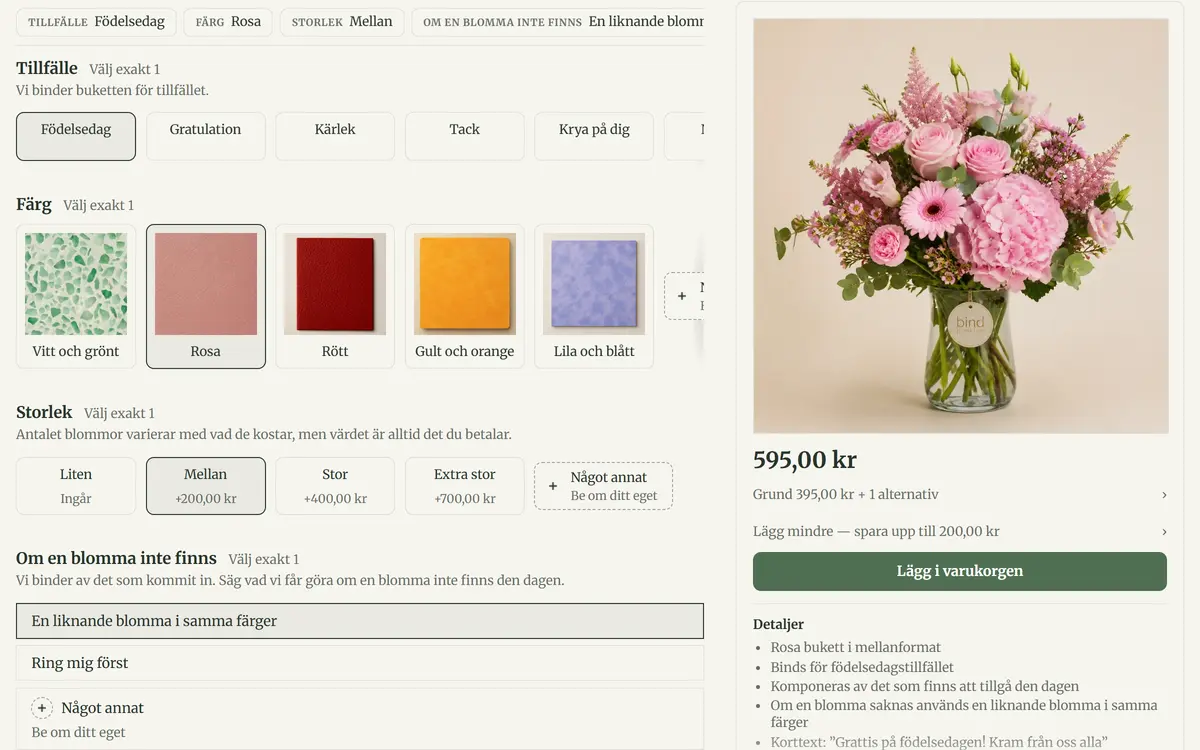Choose the Mellan size (+200,00 kr)
Screen dimensions: 1200x750
click(205, 486)
